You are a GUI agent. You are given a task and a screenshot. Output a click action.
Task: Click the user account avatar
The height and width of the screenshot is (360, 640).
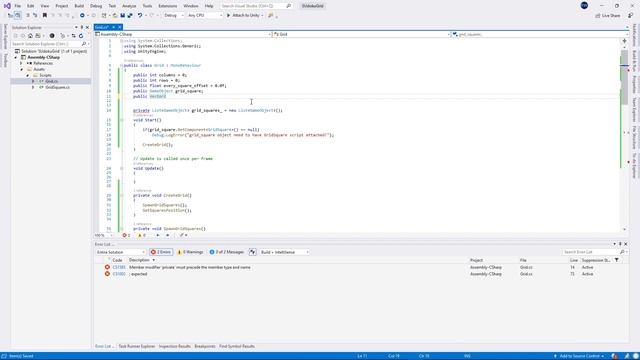584,5
